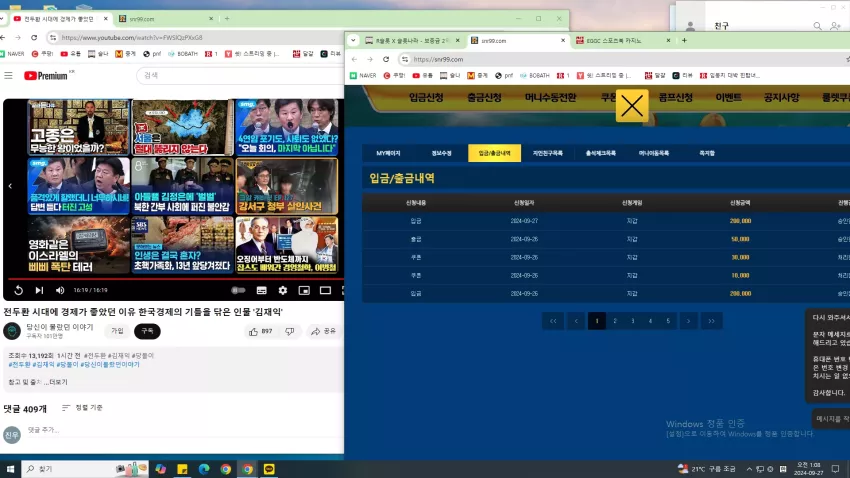Open 머니수동전환 menu item

point(550,98)
